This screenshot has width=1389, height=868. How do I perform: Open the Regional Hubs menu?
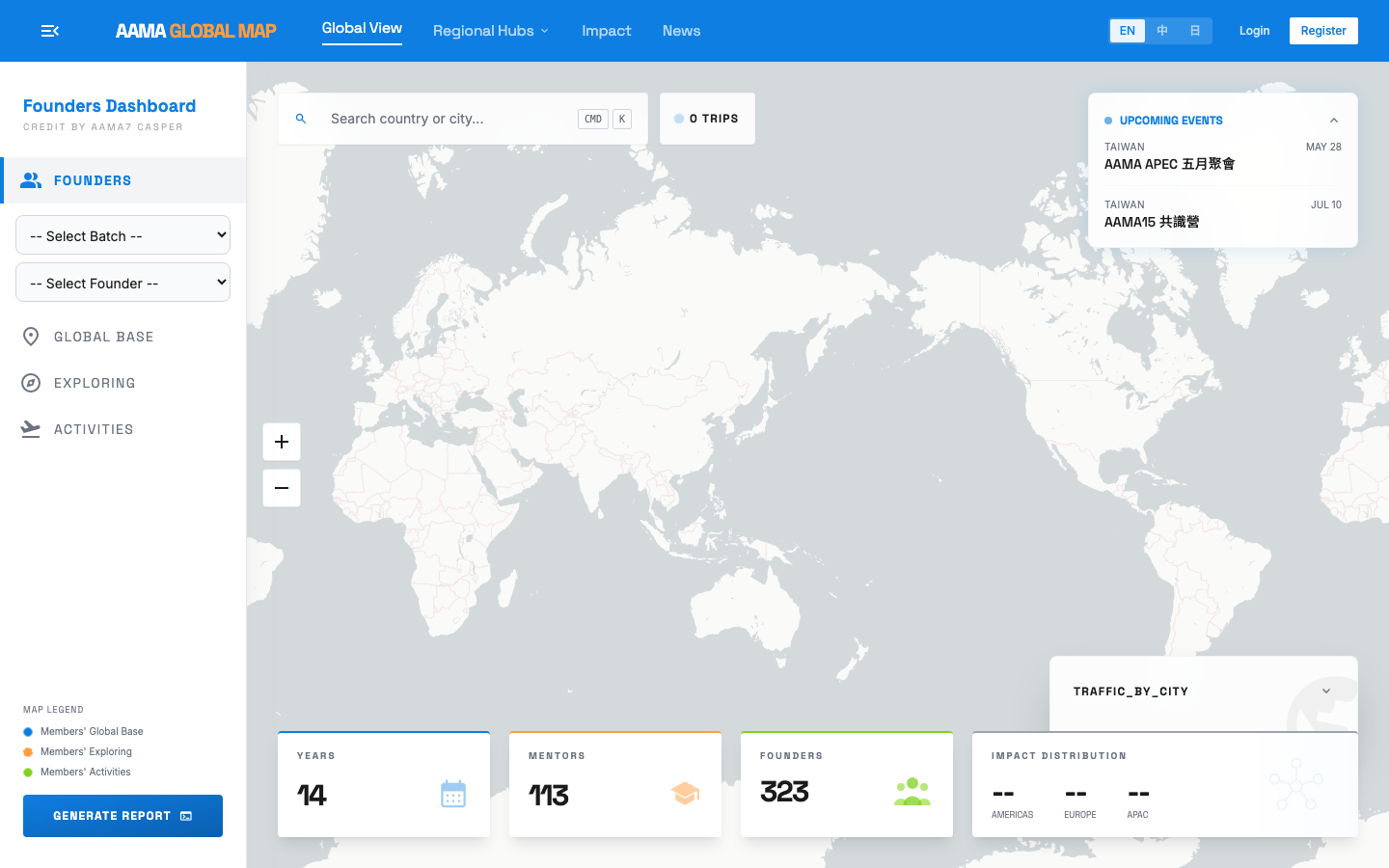(490, 31)
